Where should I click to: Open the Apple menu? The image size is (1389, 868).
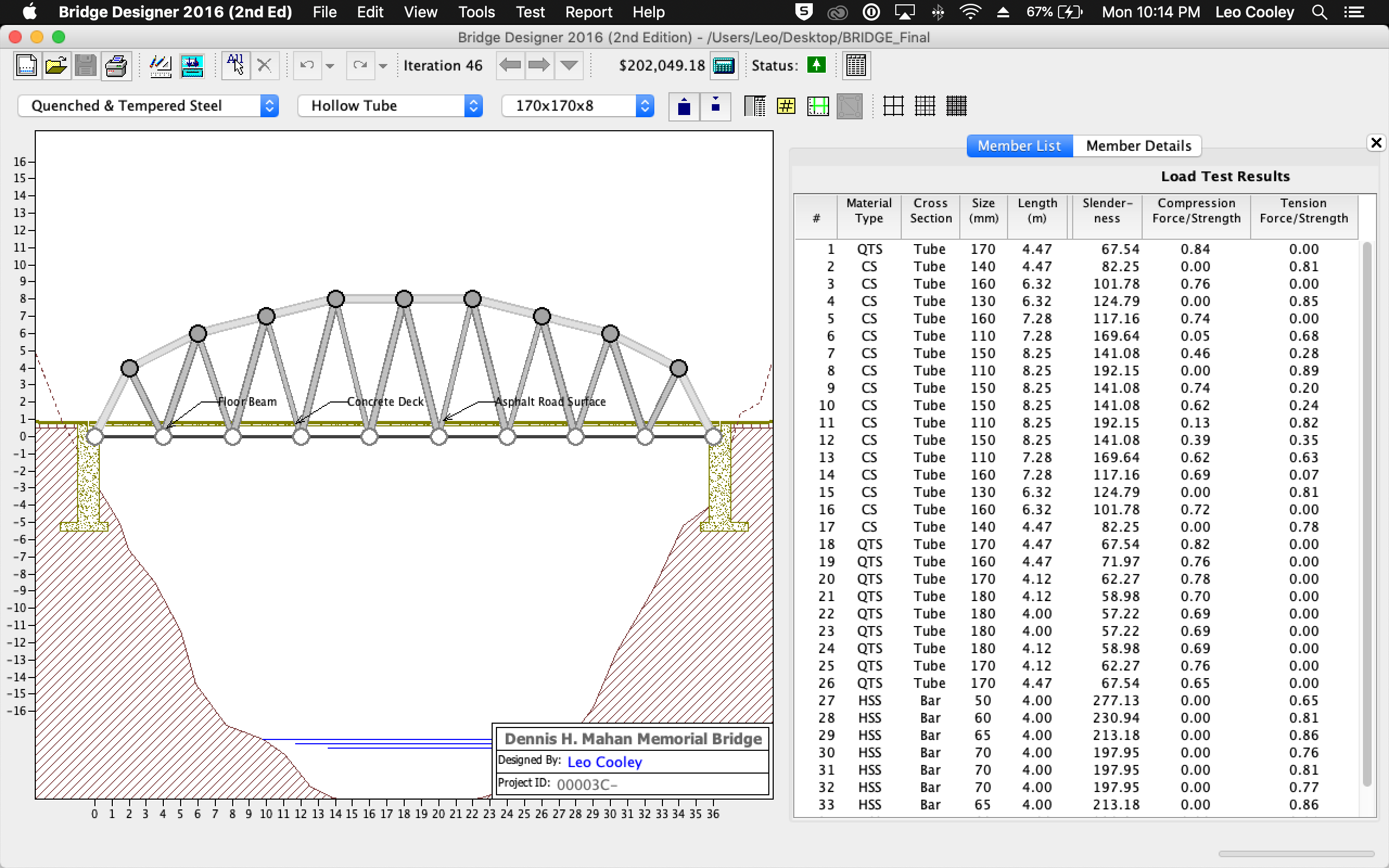coord(29,11)
